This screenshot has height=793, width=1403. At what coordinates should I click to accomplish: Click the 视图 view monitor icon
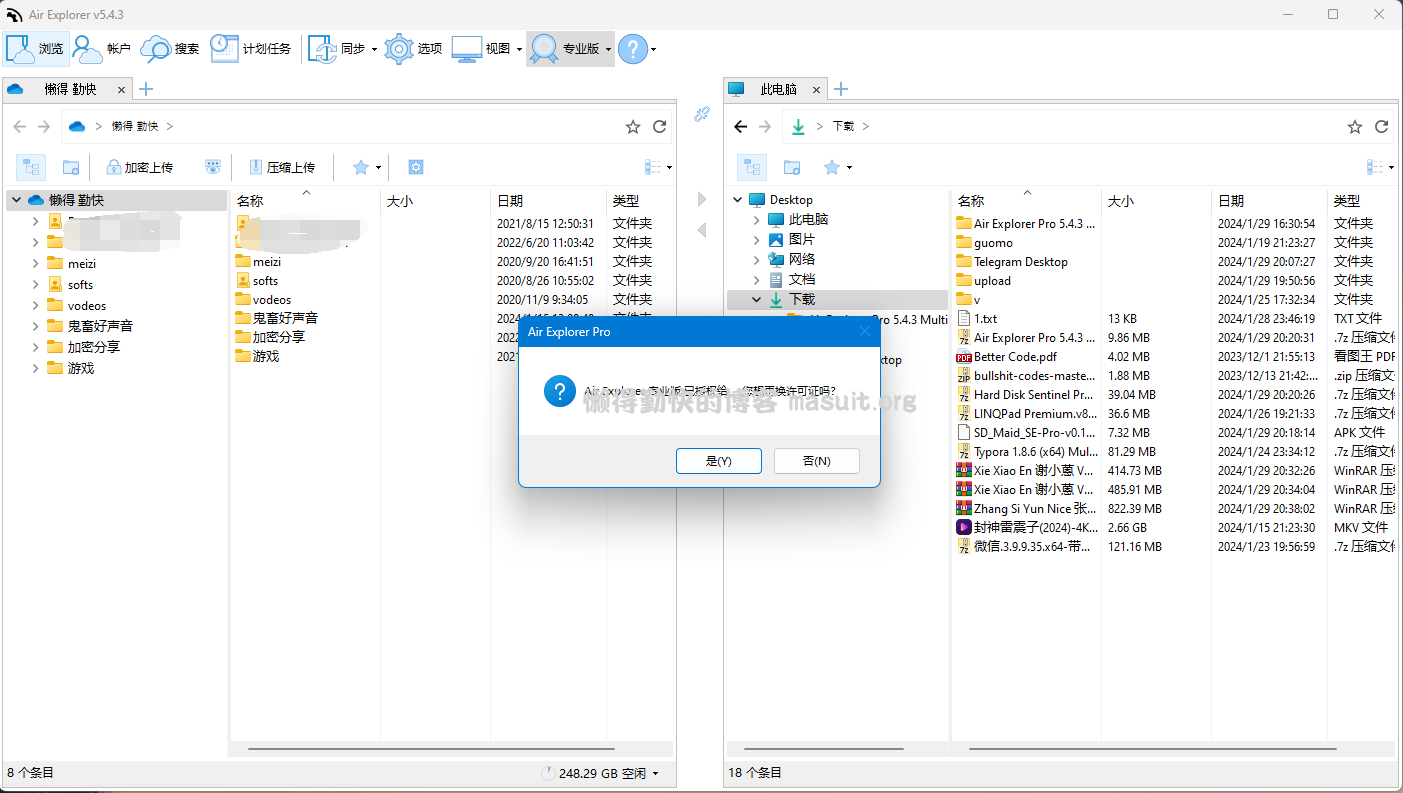467,48
